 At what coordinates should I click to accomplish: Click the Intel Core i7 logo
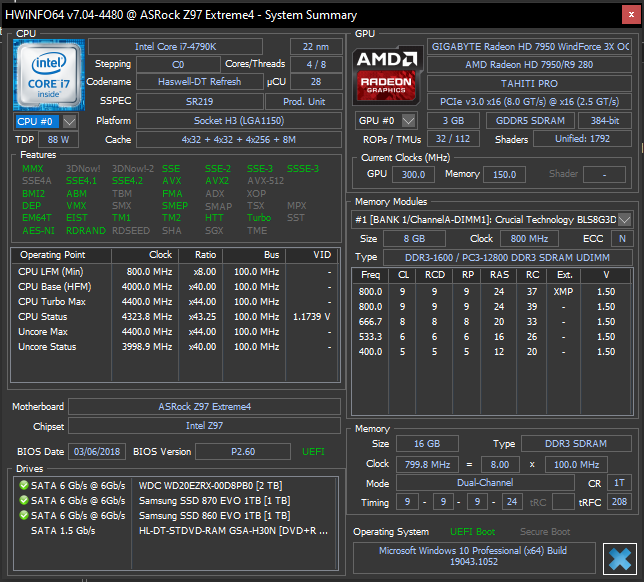49,75
